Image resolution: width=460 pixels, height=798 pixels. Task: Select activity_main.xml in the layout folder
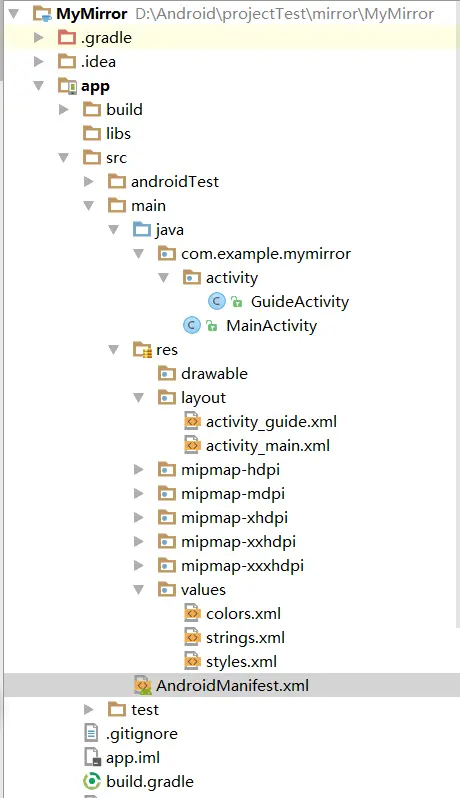[268, 446]
